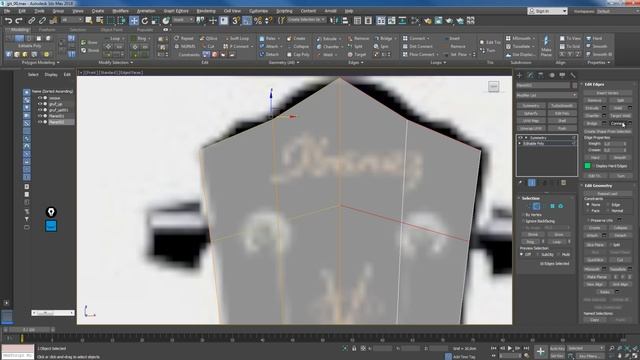Screen dimensions: 640x360
Task: Toggle the 3D Snaps icon
Action: click(236, 20)
